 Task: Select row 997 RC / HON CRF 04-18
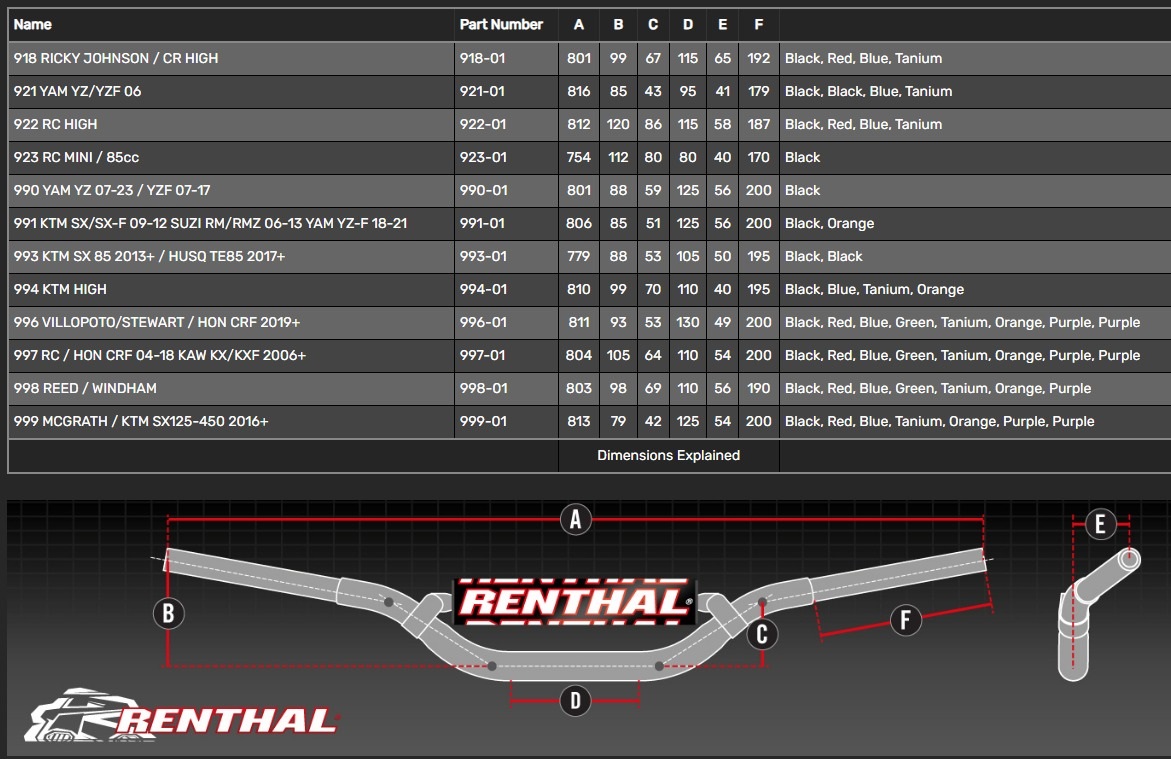click(589, 355)
